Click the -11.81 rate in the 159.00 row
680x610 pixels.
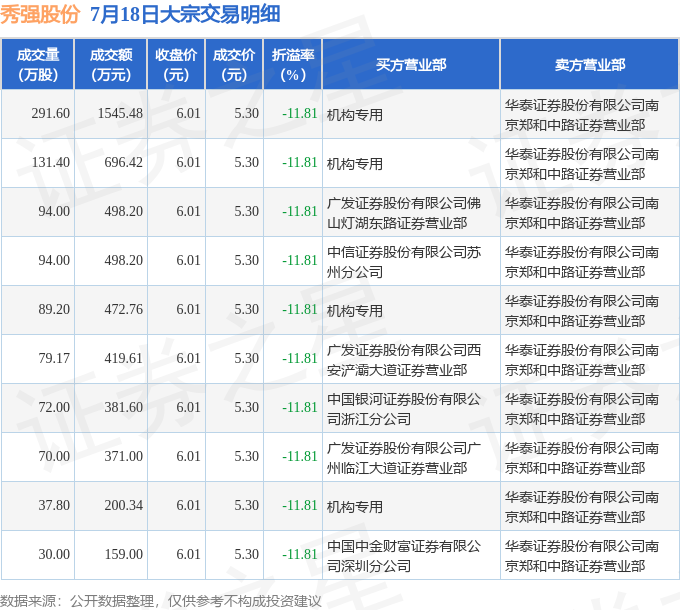(300, 555)
